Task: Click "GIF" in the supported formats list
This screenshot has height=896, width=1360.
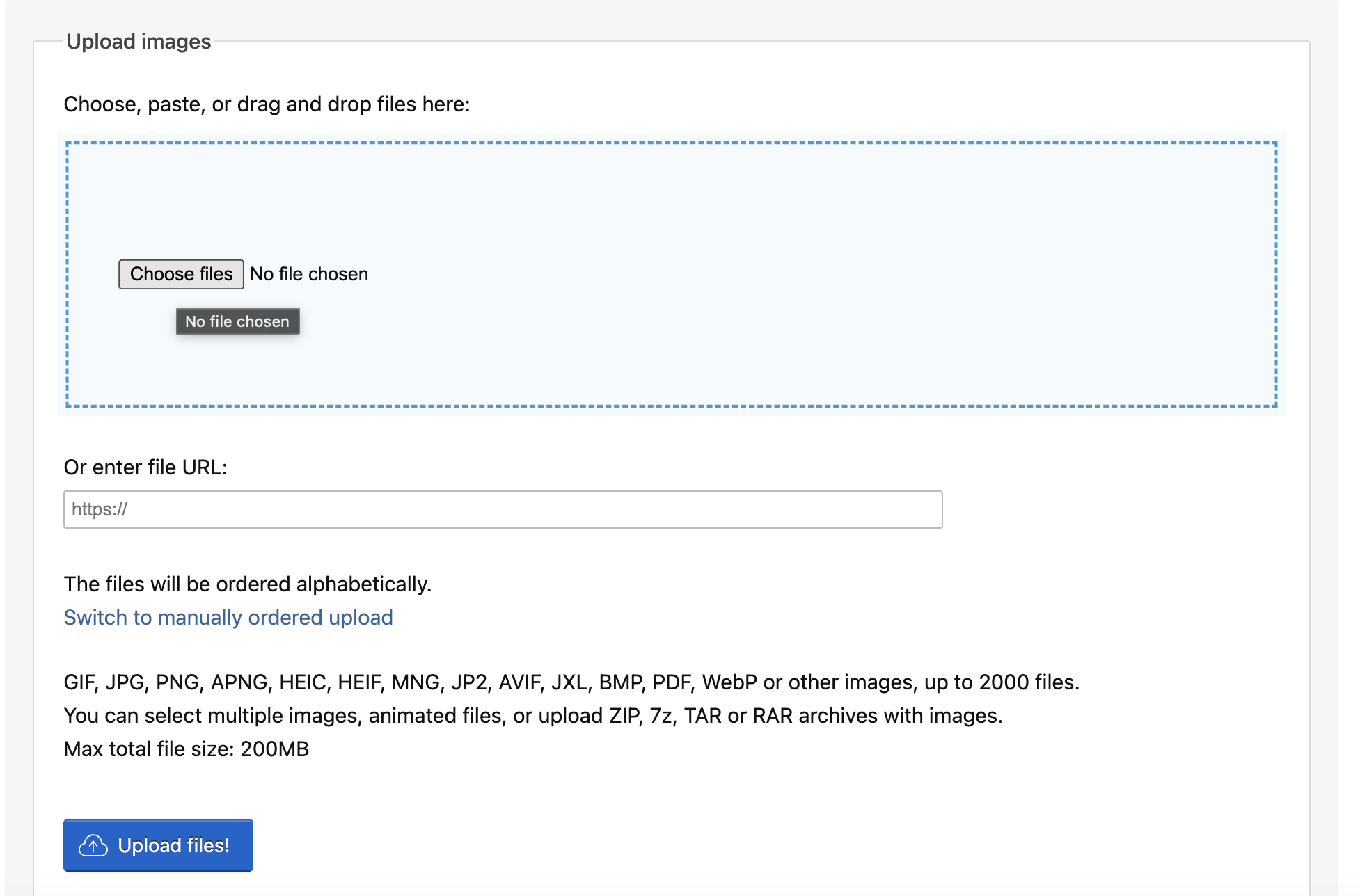Action: [79, 682]
